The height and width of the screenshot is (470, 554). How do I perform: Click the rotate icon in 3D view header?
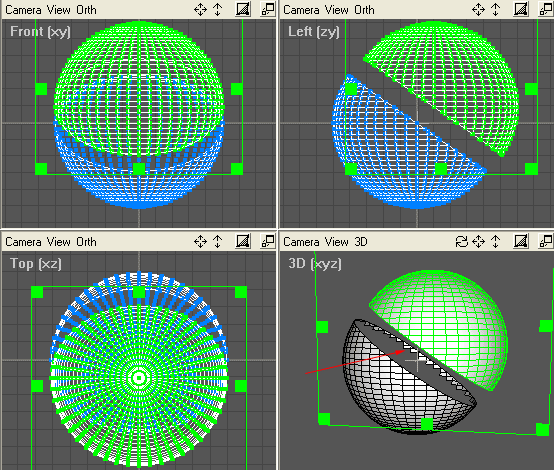point(461,242)
